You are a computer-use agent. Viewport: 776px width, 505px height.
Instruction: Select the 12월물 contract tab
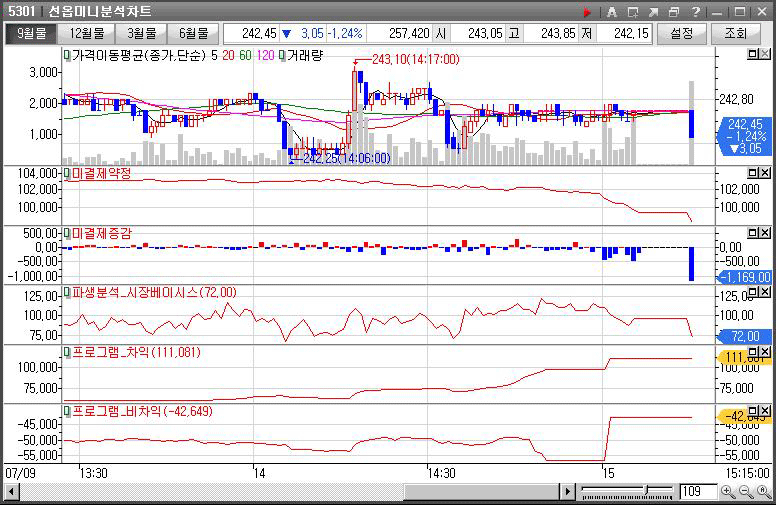point(84,33)
